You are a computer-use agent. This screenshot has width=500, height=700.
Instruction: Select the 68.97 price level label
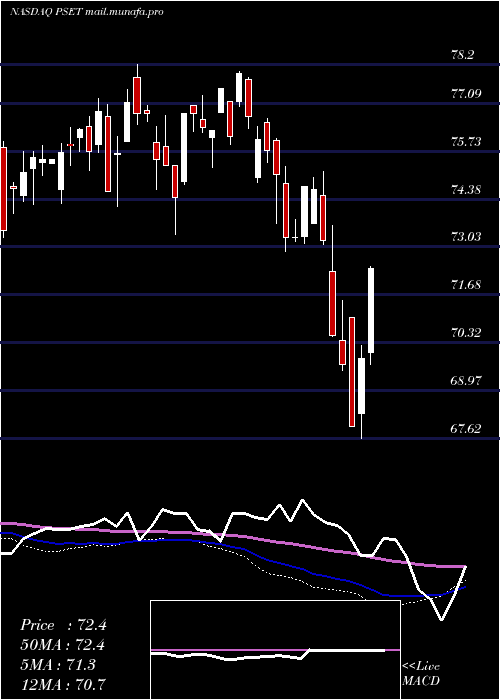tap(467, 381)
